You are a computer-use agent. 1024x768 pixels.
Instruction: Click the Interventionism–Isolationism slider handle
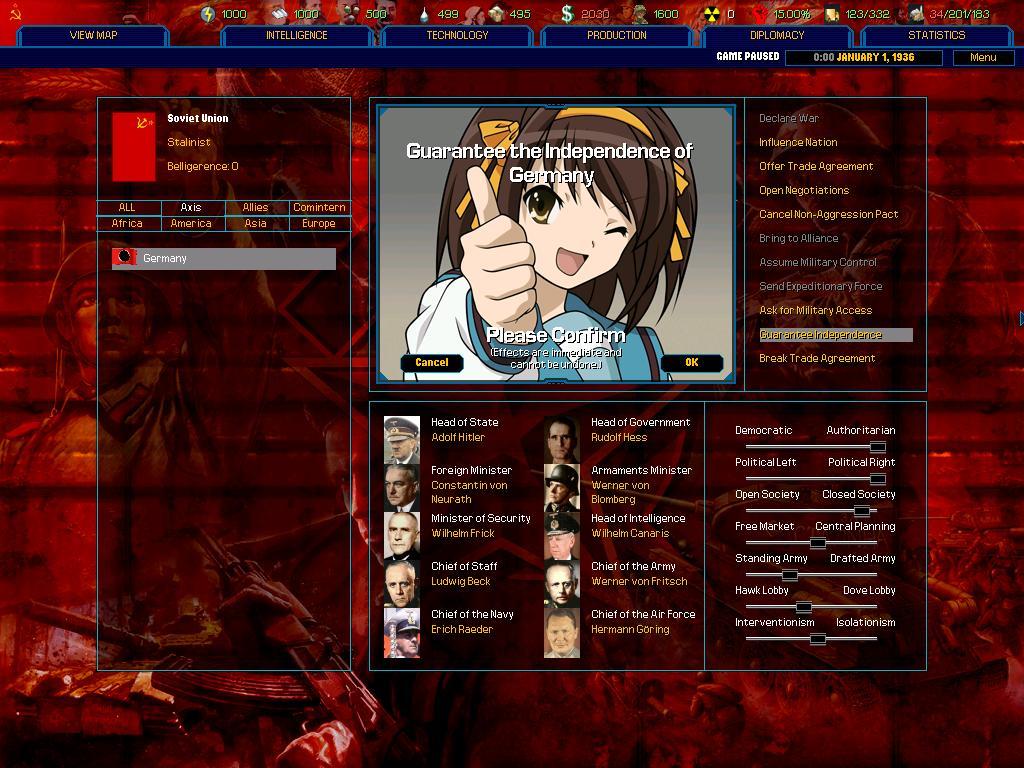pos(818,639)
